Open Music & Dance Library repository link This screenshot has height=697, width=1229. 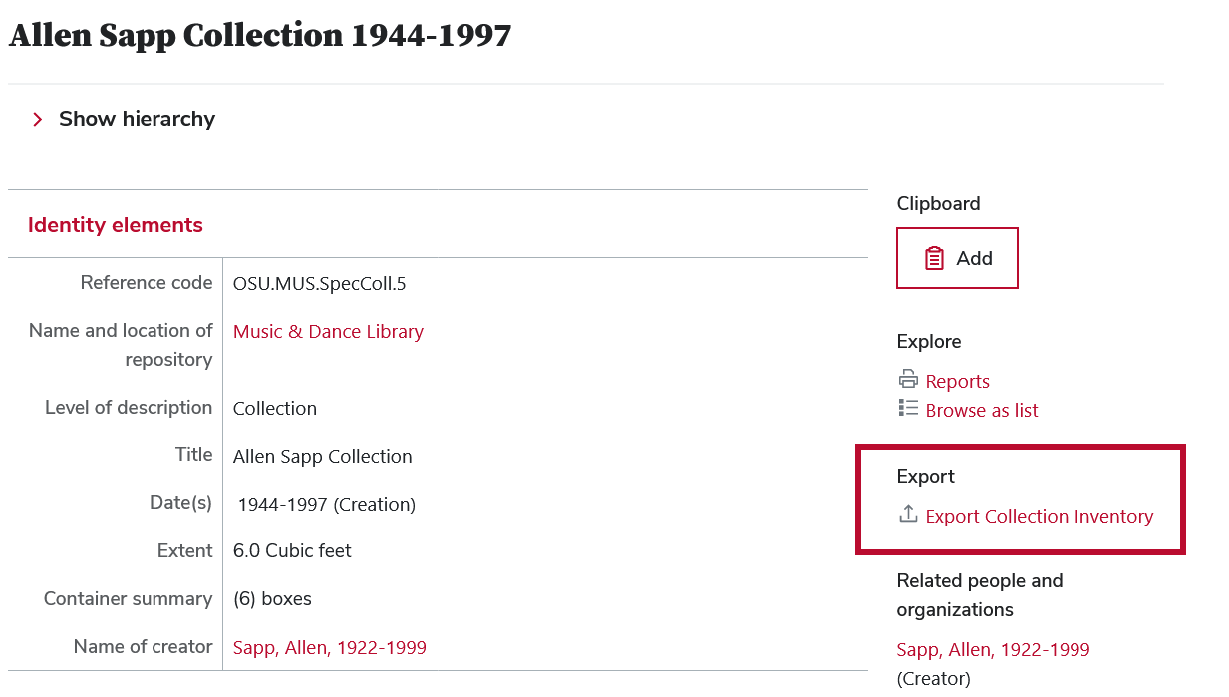(x=328, y=331)
